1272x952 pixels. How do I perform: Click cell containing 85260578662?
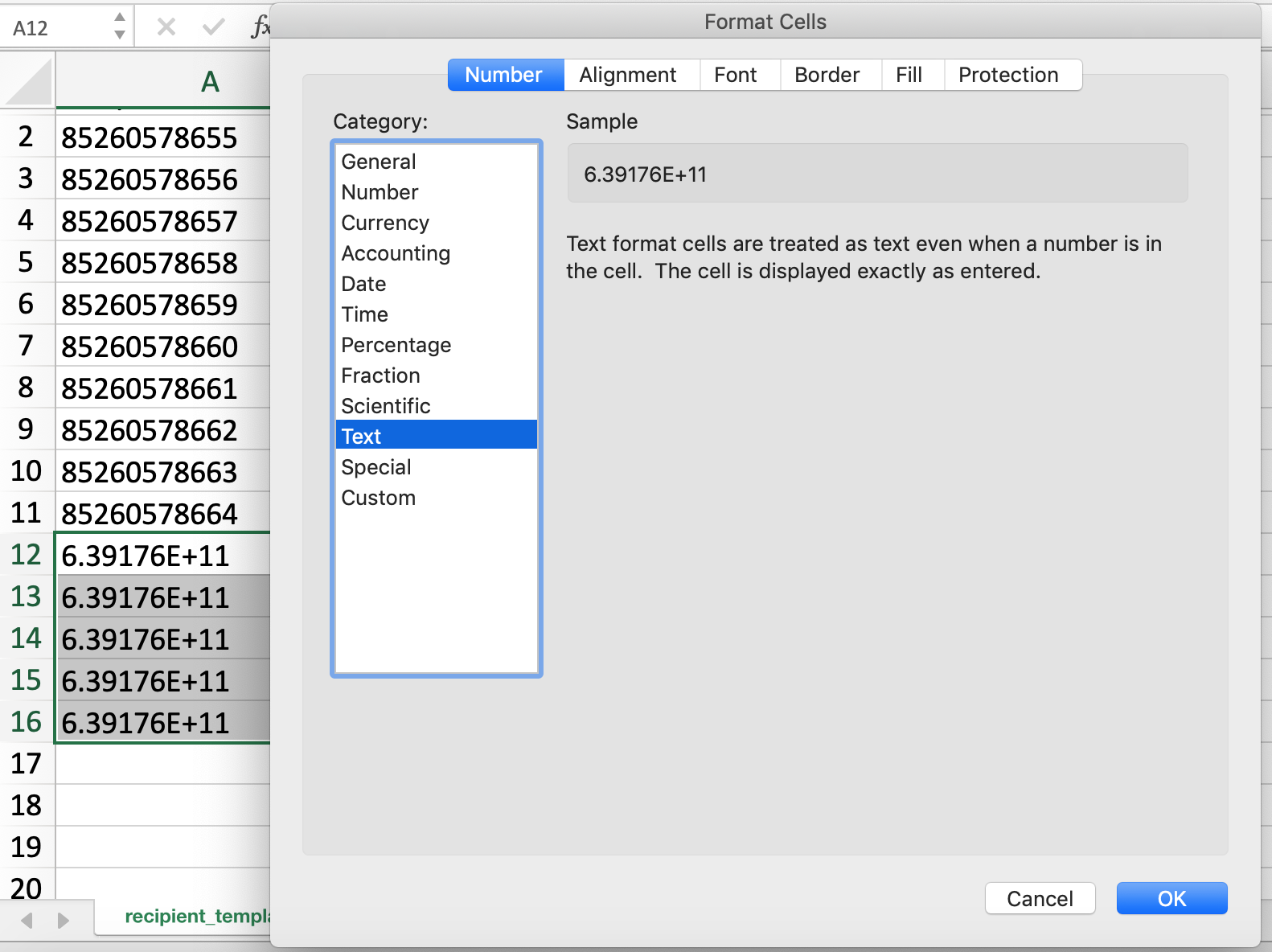[162, 430]
